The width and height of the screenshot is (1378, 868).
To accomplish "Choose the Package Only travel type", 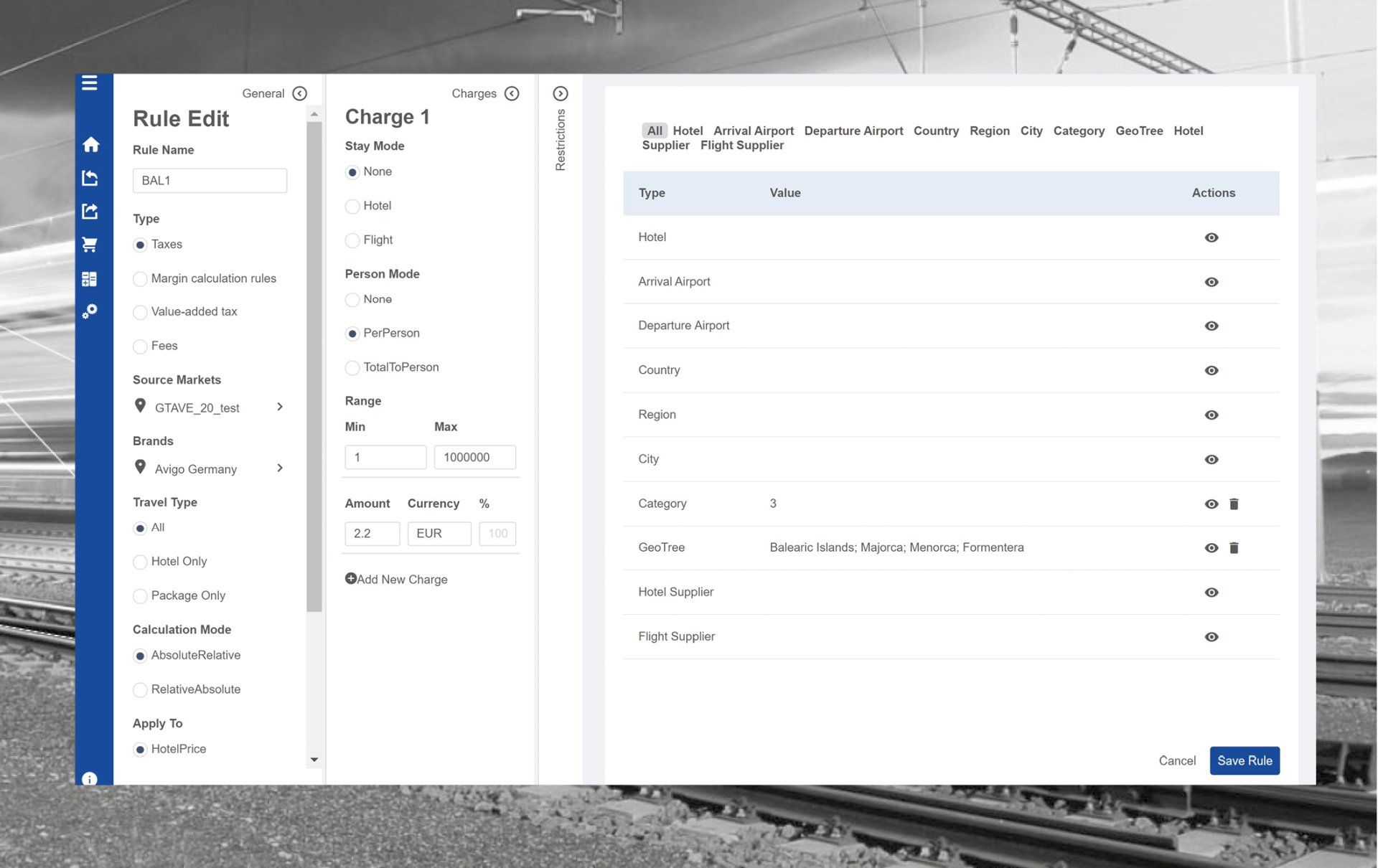I will [x=141, y=596].
